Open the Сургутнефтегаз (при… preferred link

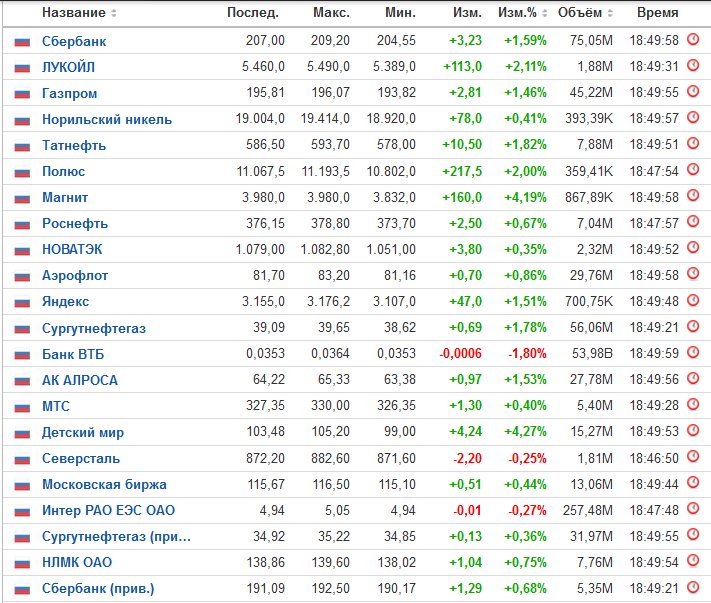coord(117,536)
